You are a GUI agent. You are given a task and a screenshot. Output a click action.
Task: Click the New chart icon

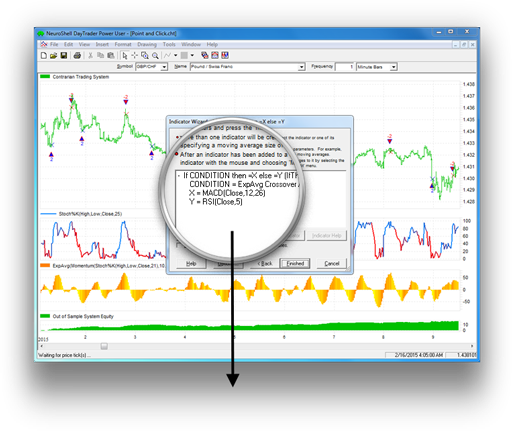tap(44, 55)
